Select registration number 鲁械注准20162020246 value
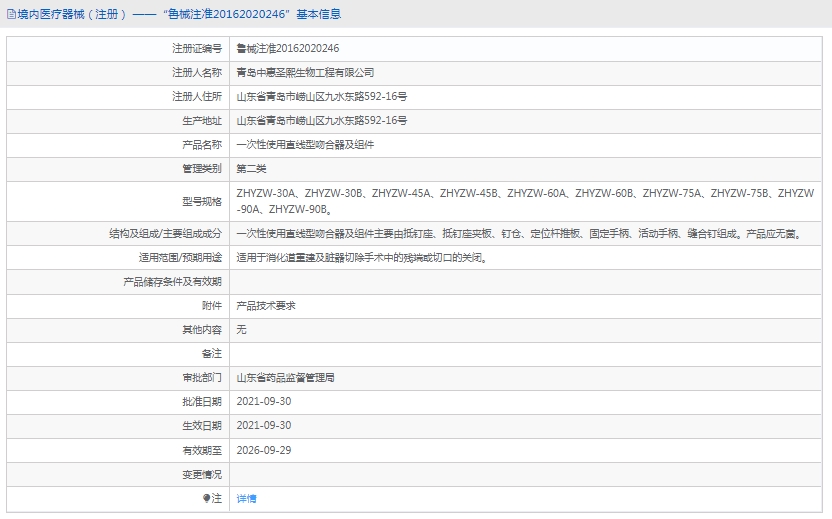Screen dimensions: 832x519 (x=287, y=48)
